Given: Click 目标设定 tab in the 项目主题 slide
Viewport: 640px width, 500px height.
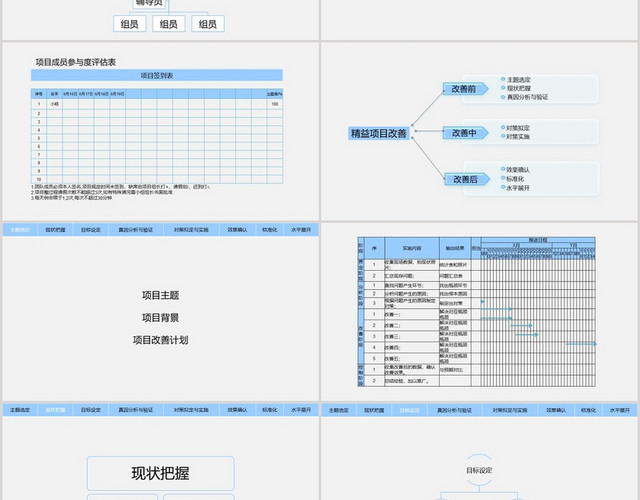Looking at the screenshot, I should [91, 230].
